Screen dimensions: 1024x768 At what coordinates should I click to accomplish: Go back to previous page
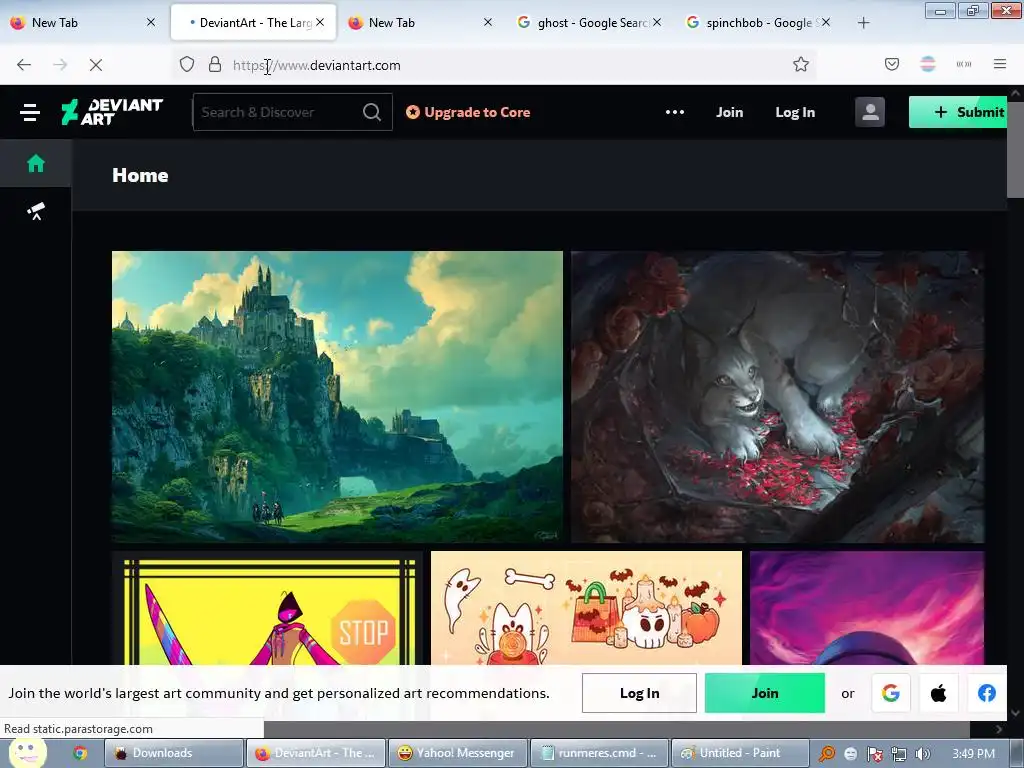pyautogui.click(x=24, y=65)
